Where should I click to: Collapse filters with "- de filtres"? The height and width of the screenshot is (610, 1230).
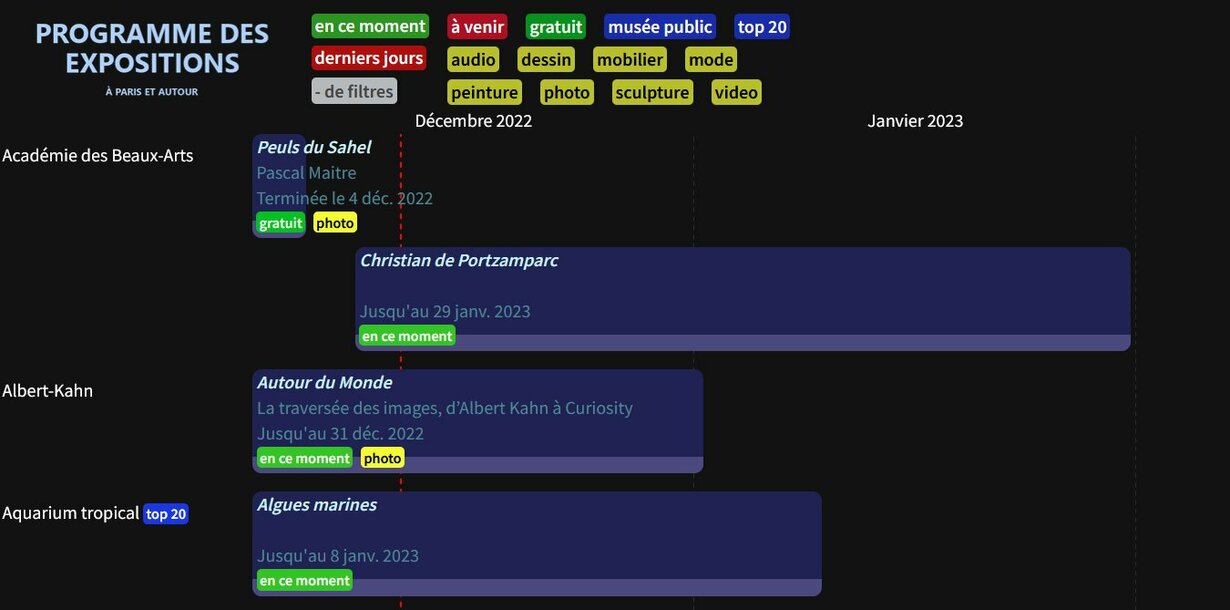[354, 91]
